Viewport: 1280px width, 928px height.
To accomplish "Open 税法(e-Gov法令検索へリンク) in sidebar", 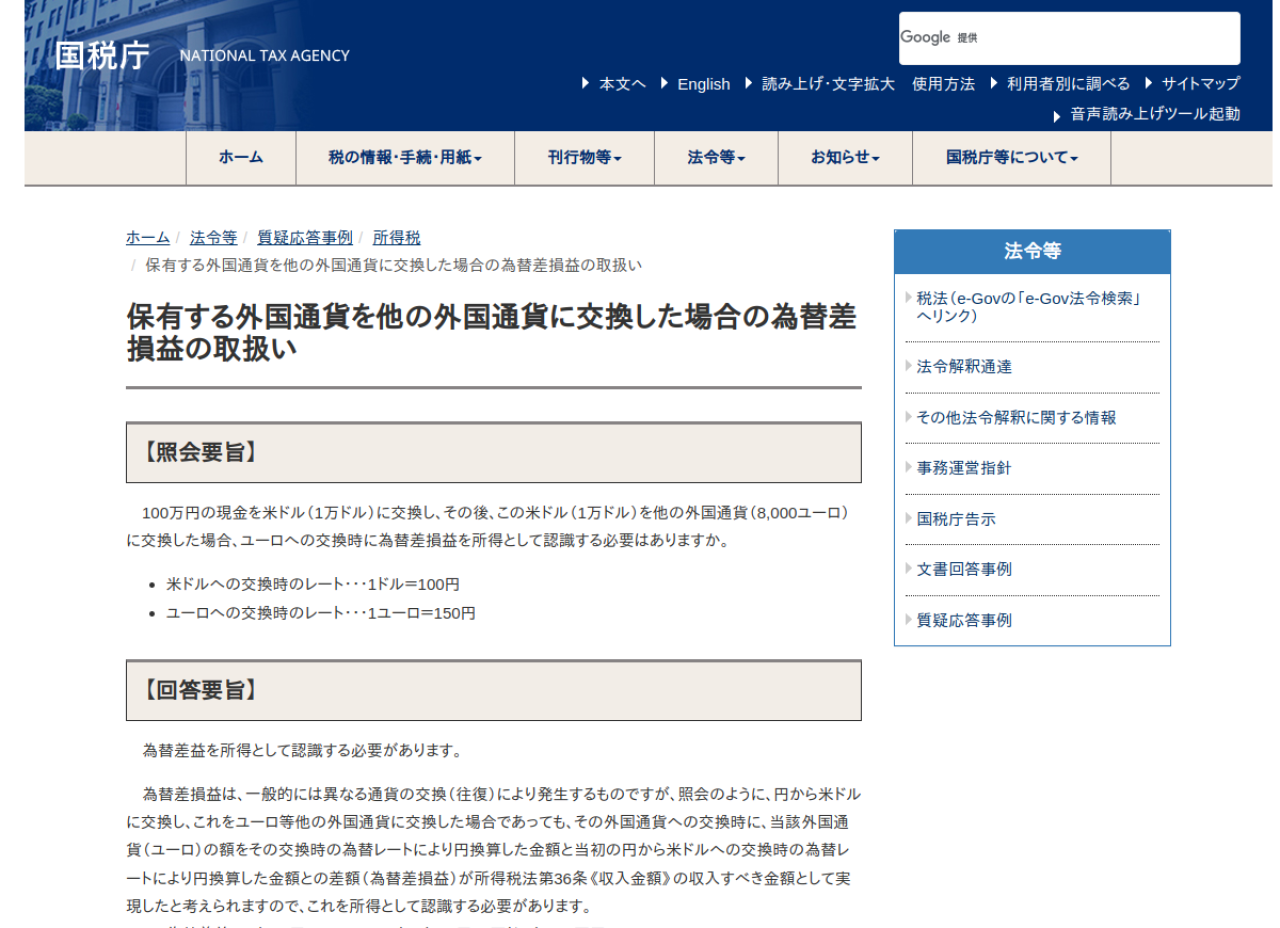I will (x=1029, y=307).
